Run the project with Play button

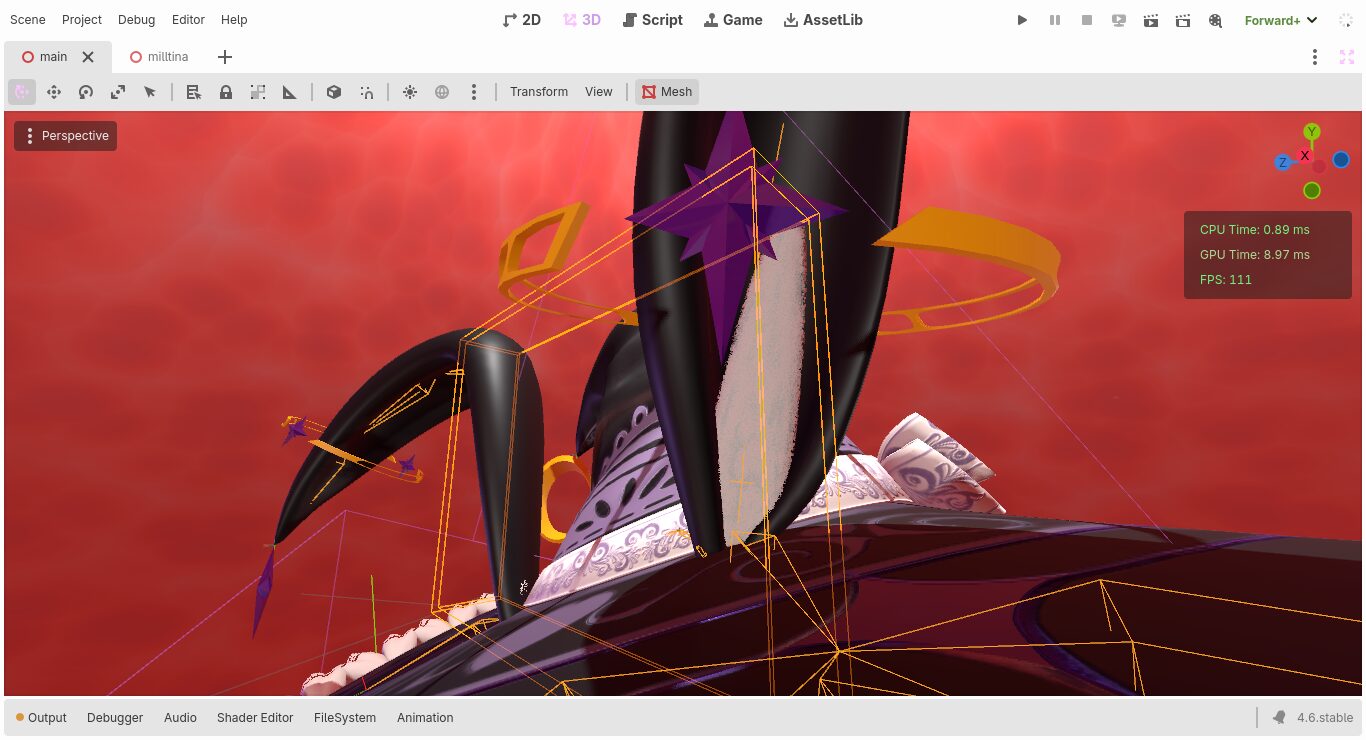(1022, 20)
